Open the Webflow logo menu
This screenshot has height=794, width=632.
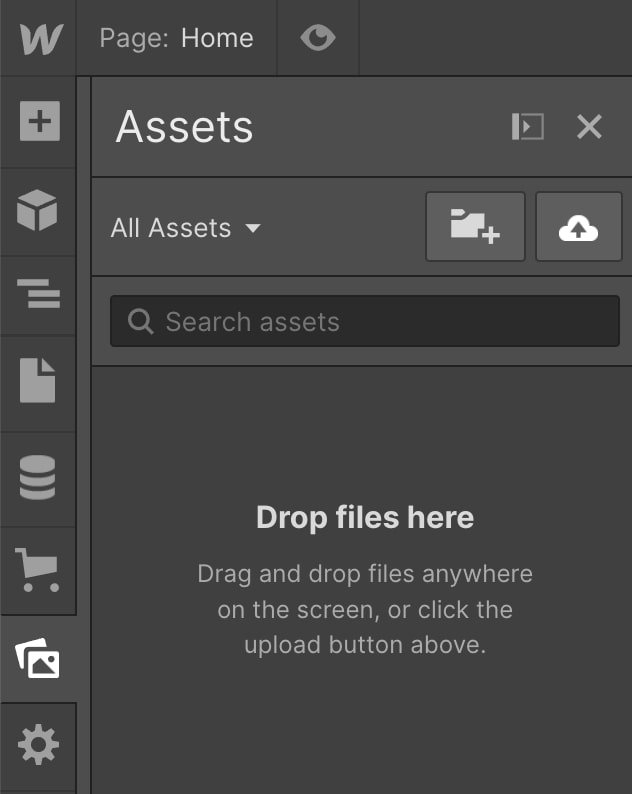point(41,38)
